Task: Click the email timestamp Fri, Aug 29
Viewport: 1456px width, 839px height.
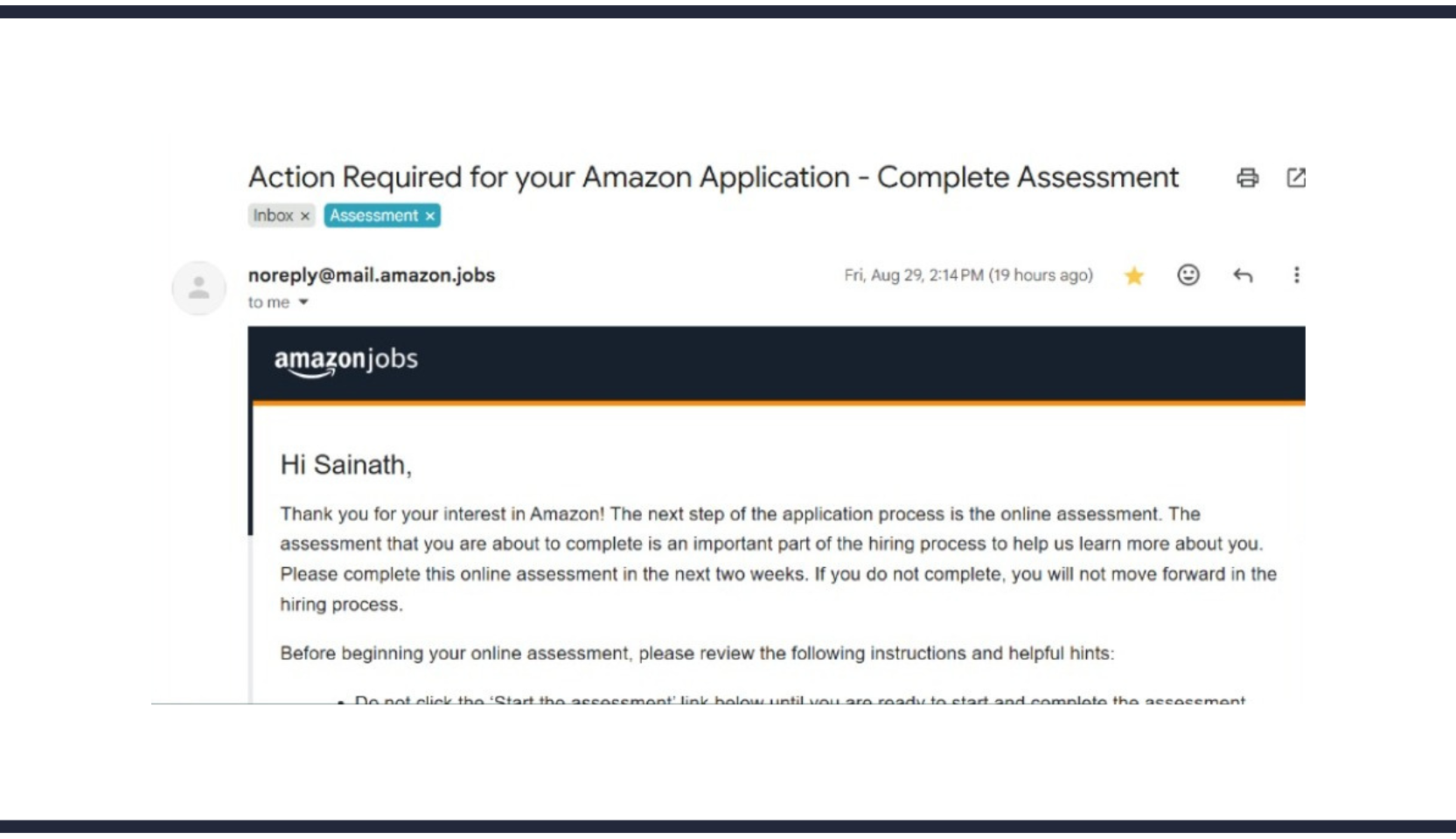Action: pos(968,275)
